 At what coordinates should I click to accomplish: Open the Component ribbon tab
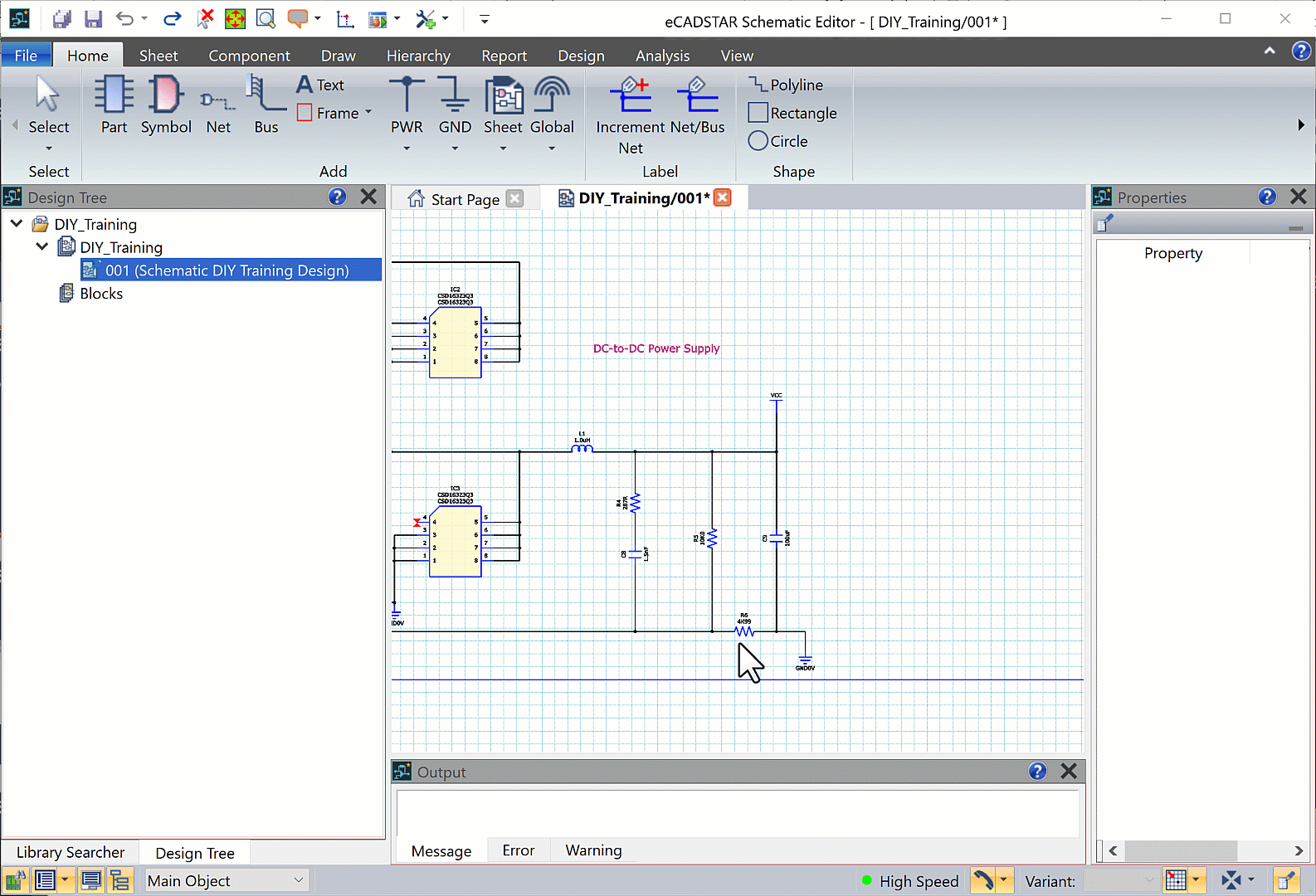coord(249,56)
